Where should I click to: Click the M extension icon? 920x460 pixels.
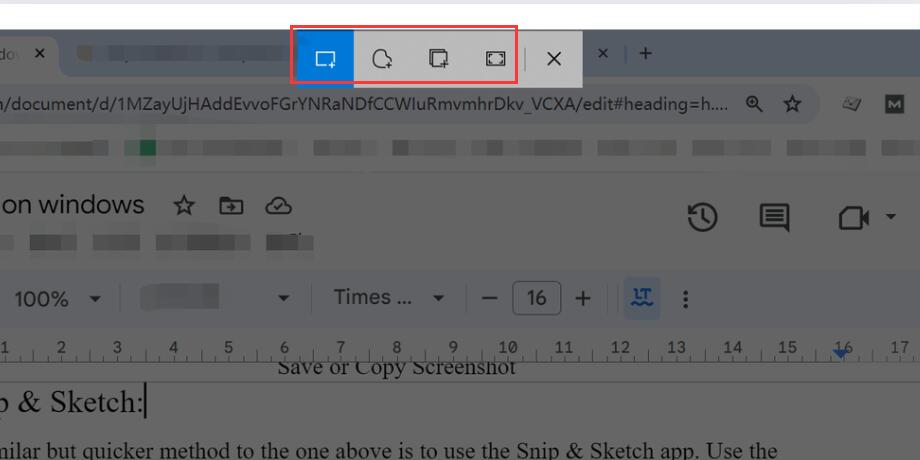(x=894, y=104)
